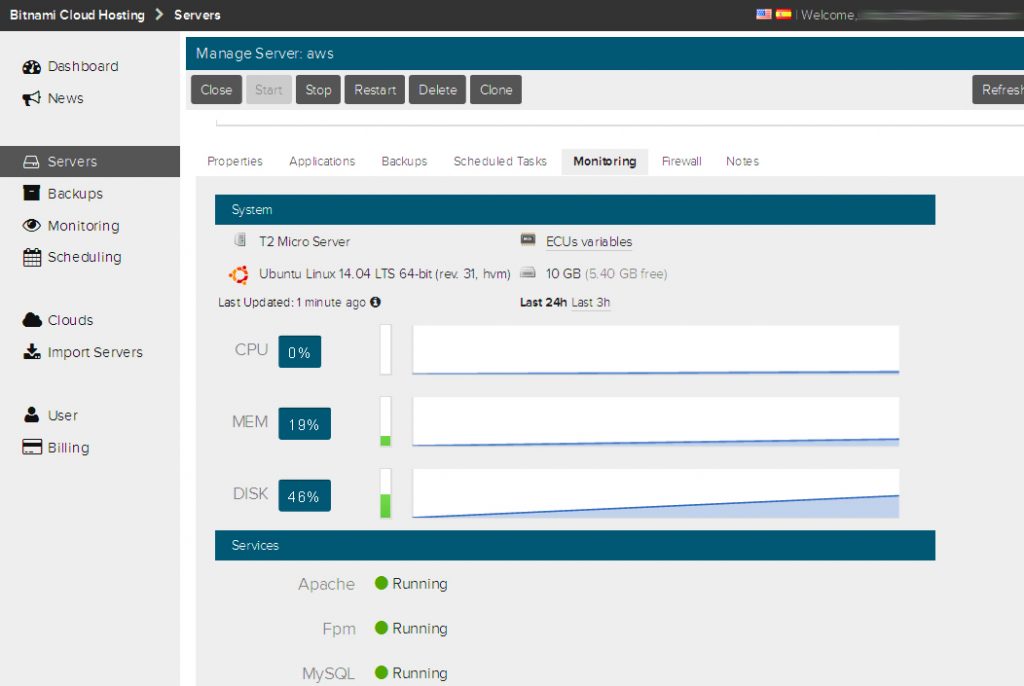Click the disk icon beside 10 GB
The height and width of the screenshot is (686, 1024).
pos(528,273)
